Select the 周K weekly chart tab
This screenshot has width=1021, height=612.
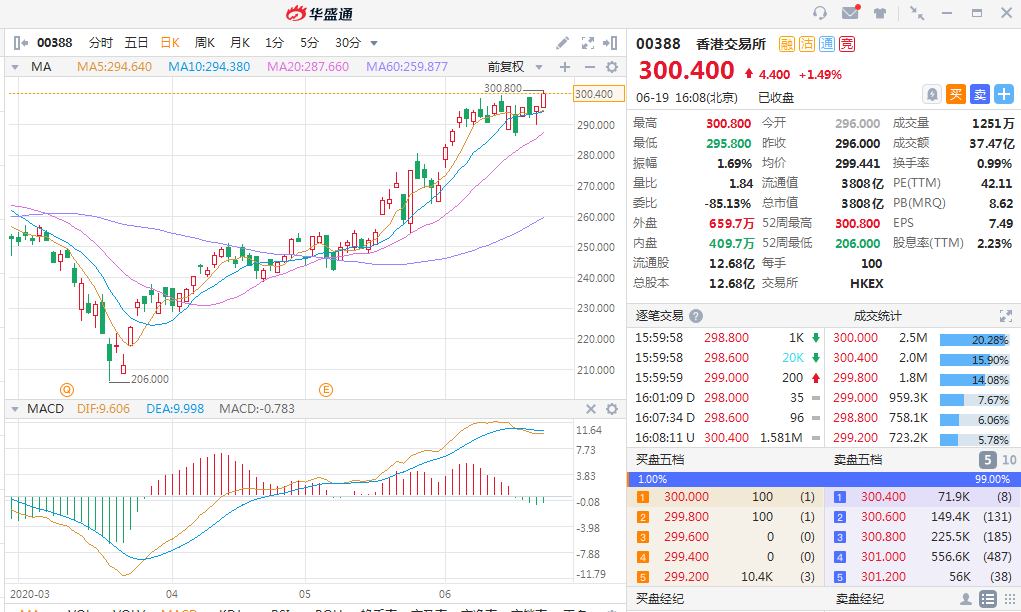(204, 43)
